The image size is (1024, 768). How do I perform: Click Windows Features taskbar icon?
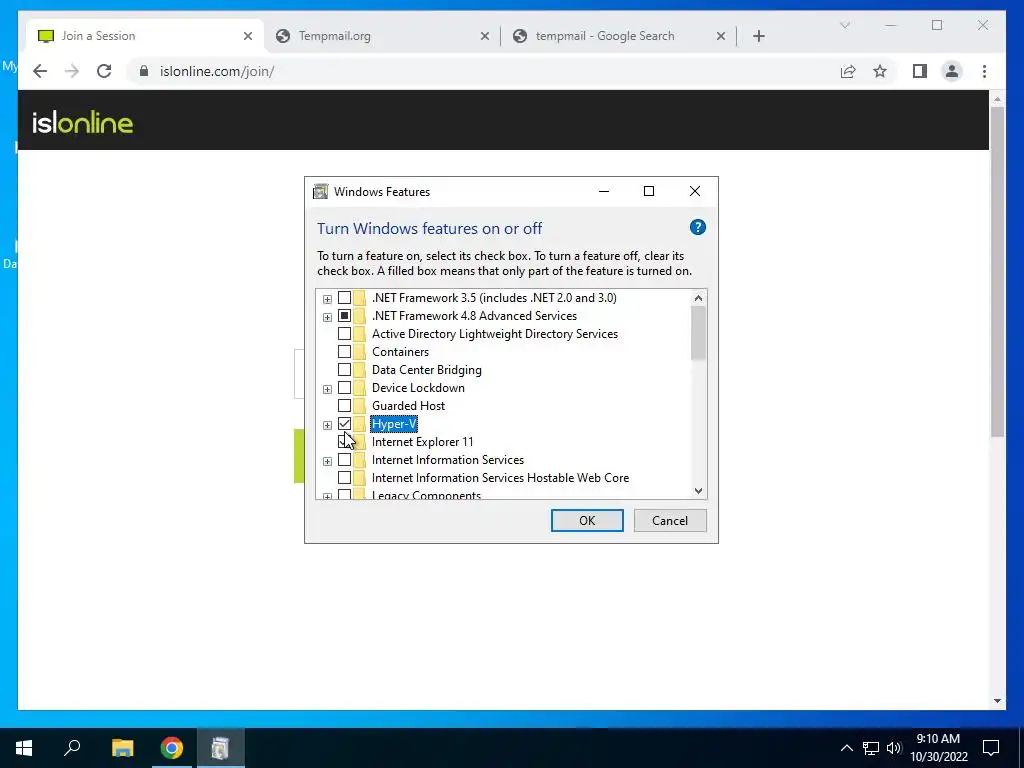click(221, 748)
